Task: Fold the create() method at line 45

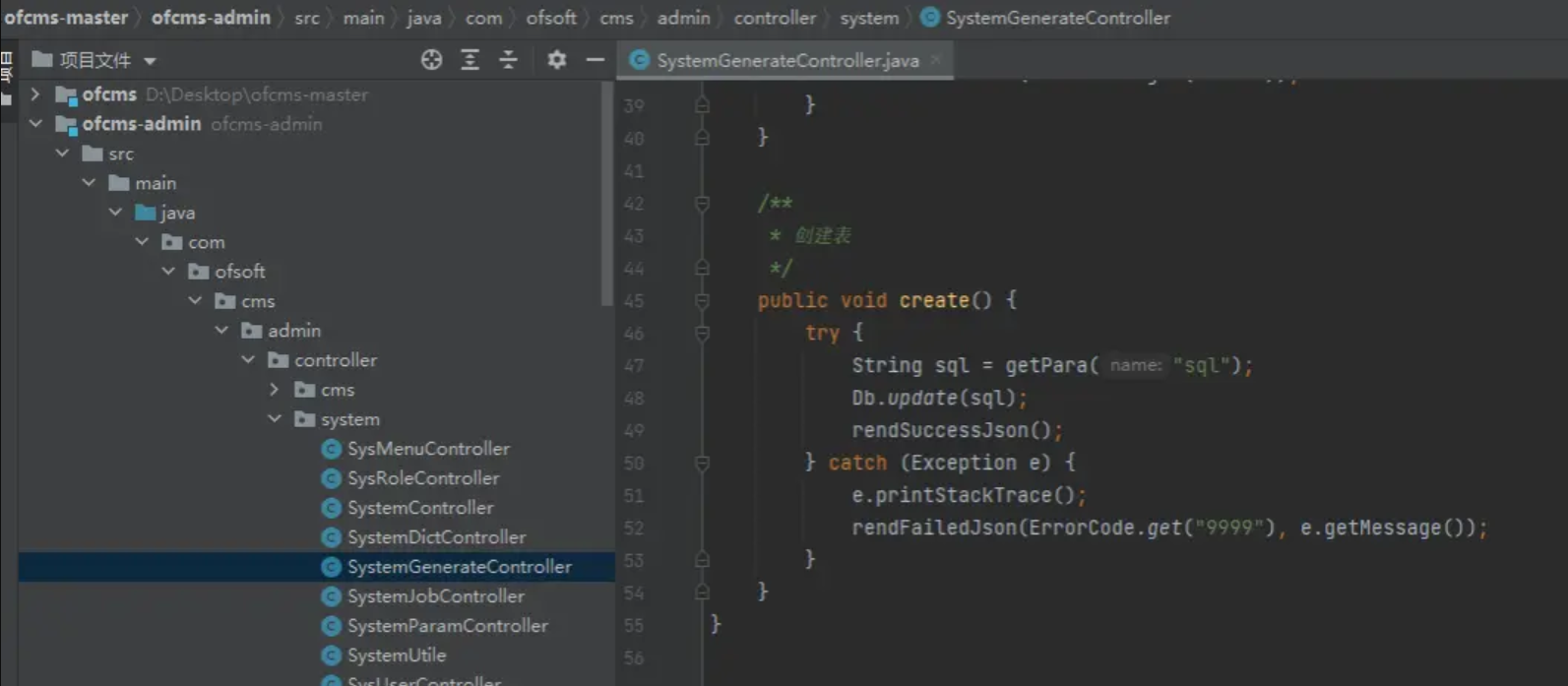Action: (702, 300)
